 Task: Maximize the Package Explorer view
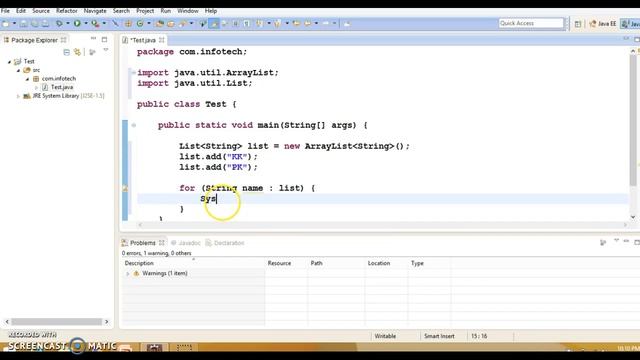[104, 40]
